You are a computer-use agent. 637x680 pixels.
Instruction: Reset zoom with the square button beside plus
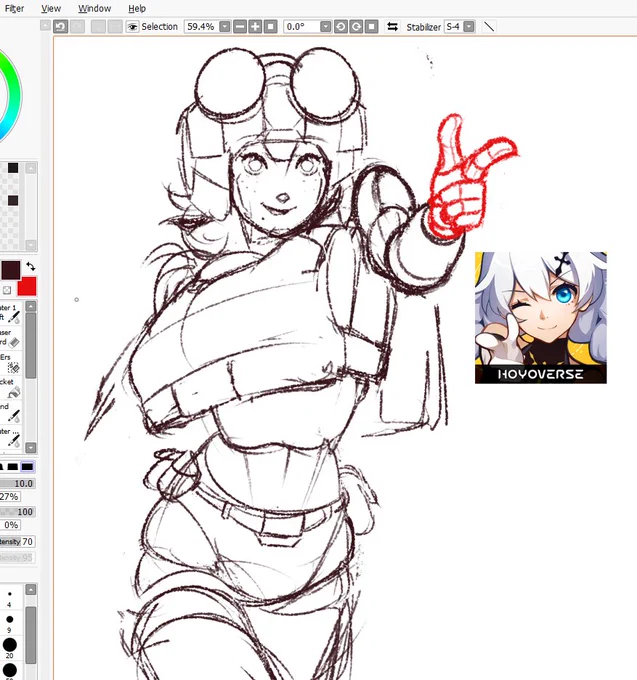(x=271, y=27)
